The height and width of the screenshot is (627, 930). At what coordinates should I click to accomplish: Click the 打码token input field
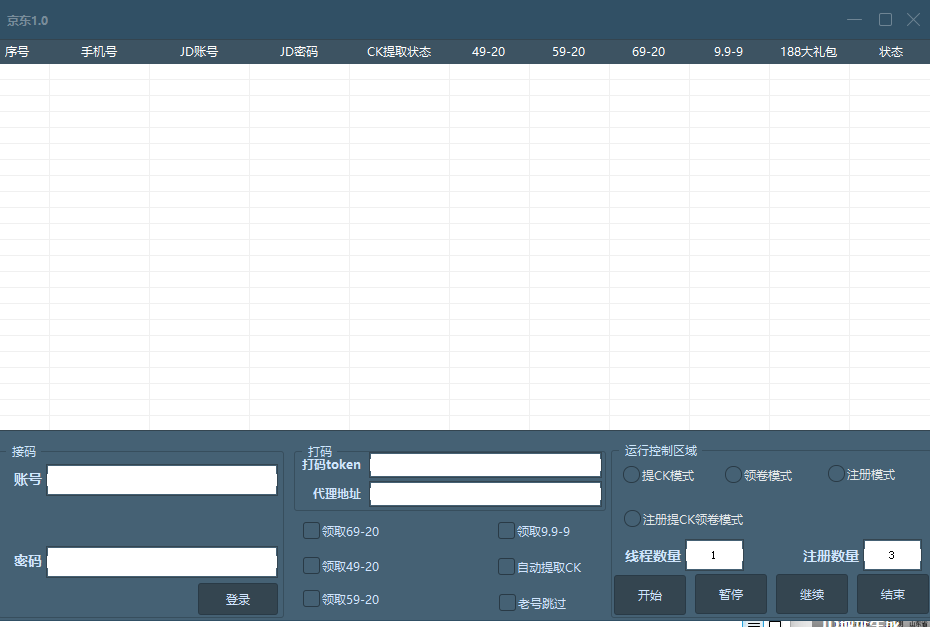tap(485, 465)
